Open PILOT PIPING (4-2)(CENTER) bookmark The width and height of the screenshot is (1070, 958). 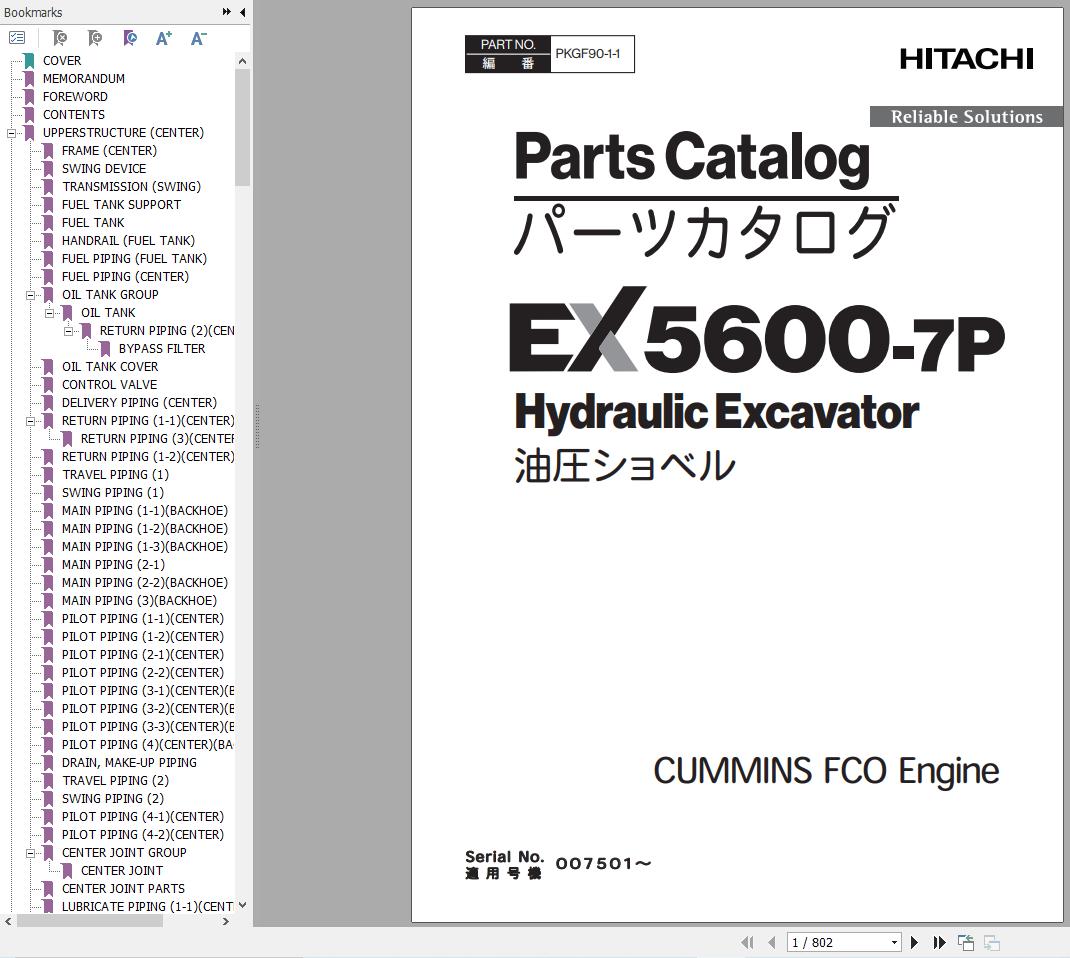coord(143,834)
